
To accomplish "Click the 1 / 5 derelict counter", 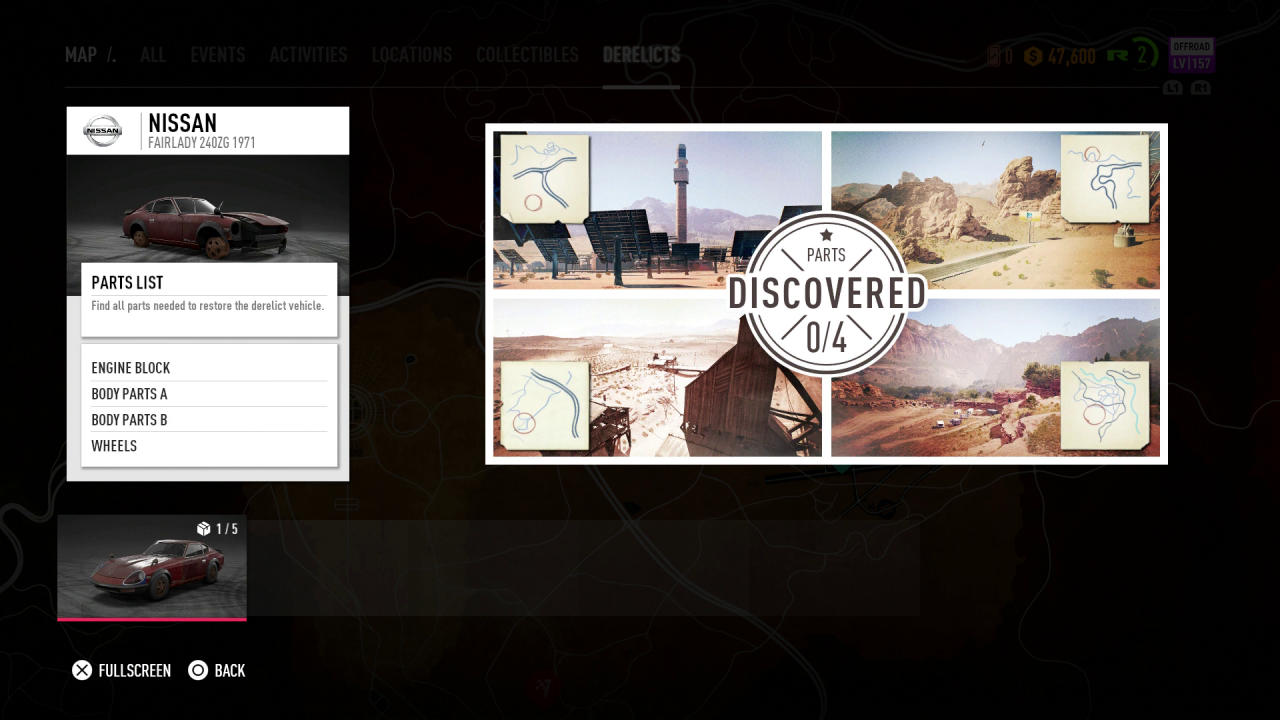I will coord(227,529).
